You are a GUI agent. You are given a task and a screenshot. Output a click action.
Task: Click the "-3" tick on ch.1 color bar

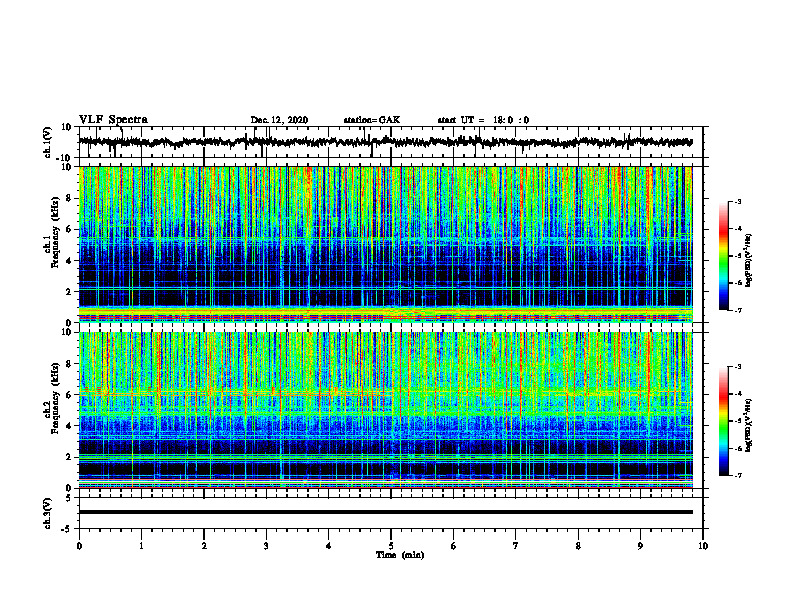coord(737,202)
